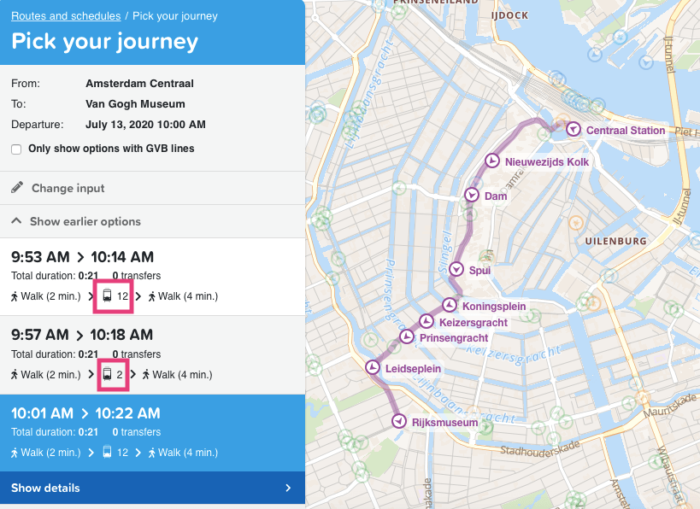Click the Nieuwezijds Kolk stop marker
Viewport: 700px width, 509px height.
tap(492, 161)
